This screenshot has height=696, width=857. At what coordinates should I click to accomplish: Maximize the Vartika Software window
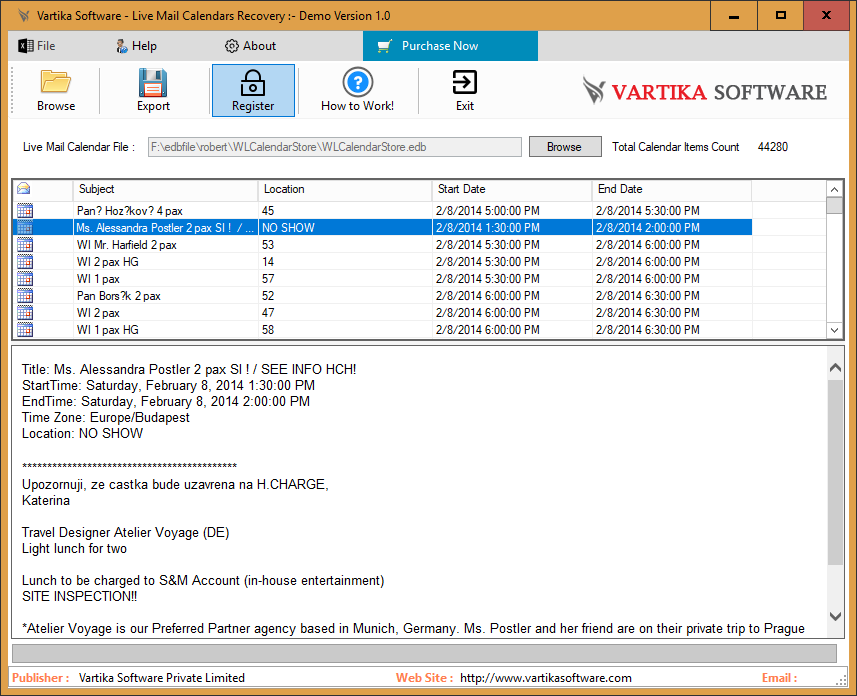click(x=780, y=16)
